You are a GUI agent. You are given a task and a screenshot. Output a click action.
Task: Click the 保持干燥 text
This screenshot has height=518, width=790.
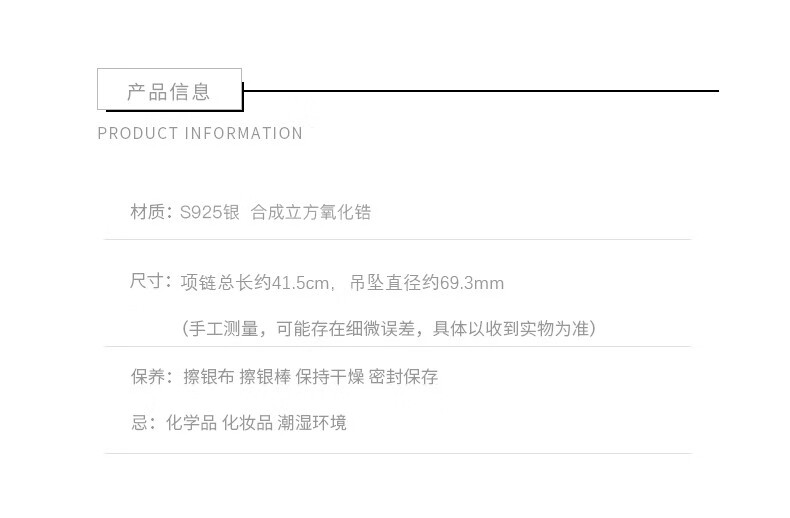click(x=330, y=376)
